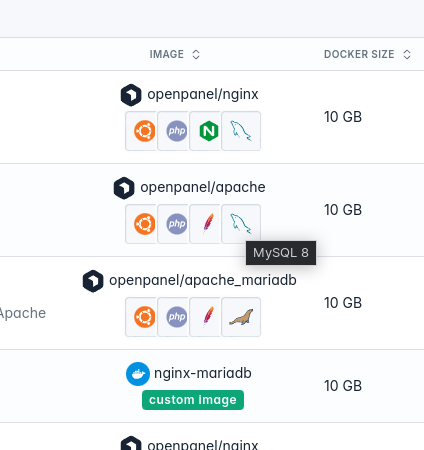
Task: Sort by the IMAGE column header
Action: [166, 54]
